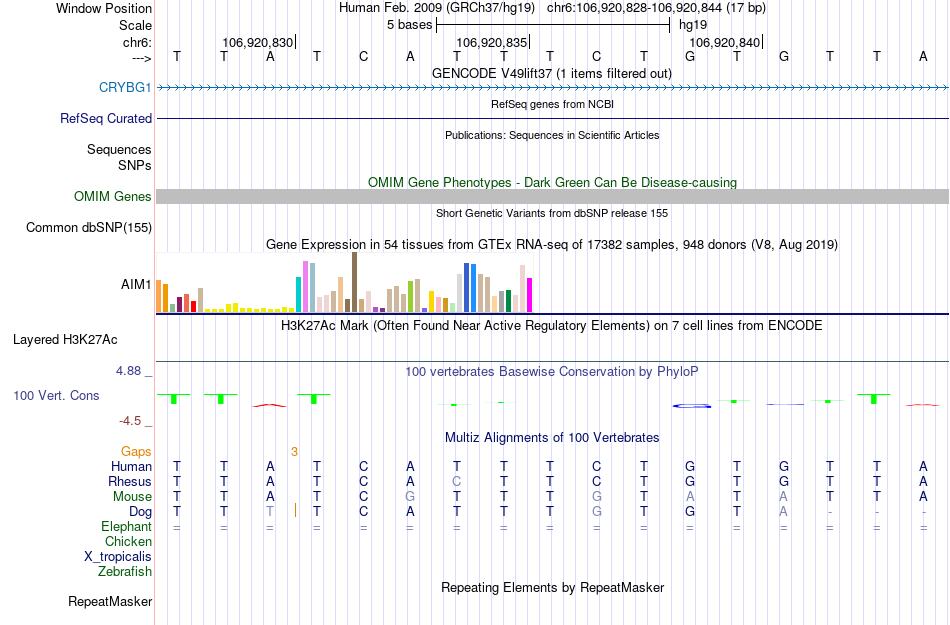Click the AIM1 GTEx label
Image resolution: width=950 pixels, height=625 pixels.
pyautogui.click(x=136, y=284)
